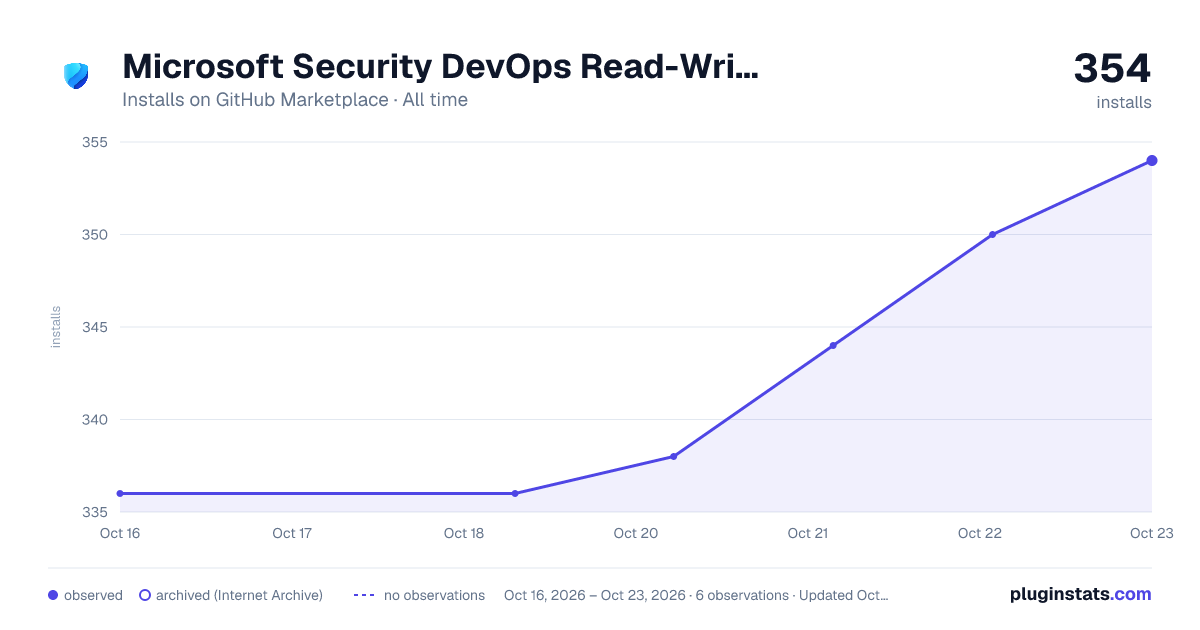This screenshot has width=1200, height=630.
Task: Click the Oct 21 x-axis label
Action: click(808, 534)
